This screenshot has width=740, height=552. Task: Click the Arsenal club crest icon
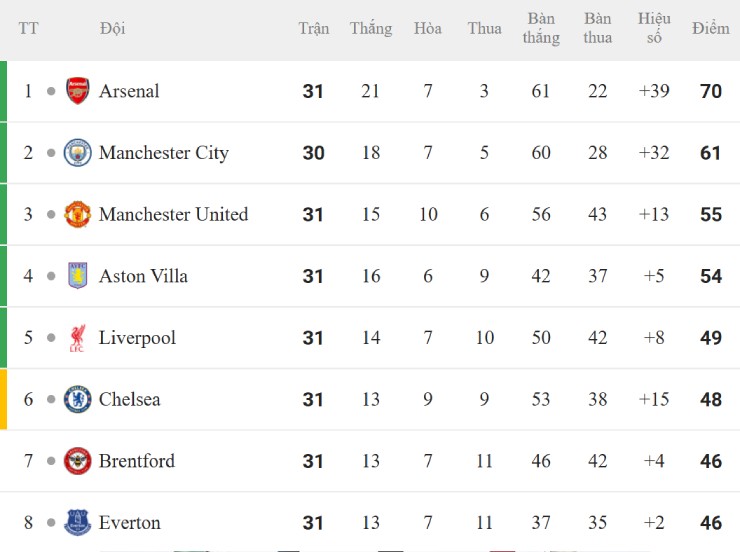[77, 91]
